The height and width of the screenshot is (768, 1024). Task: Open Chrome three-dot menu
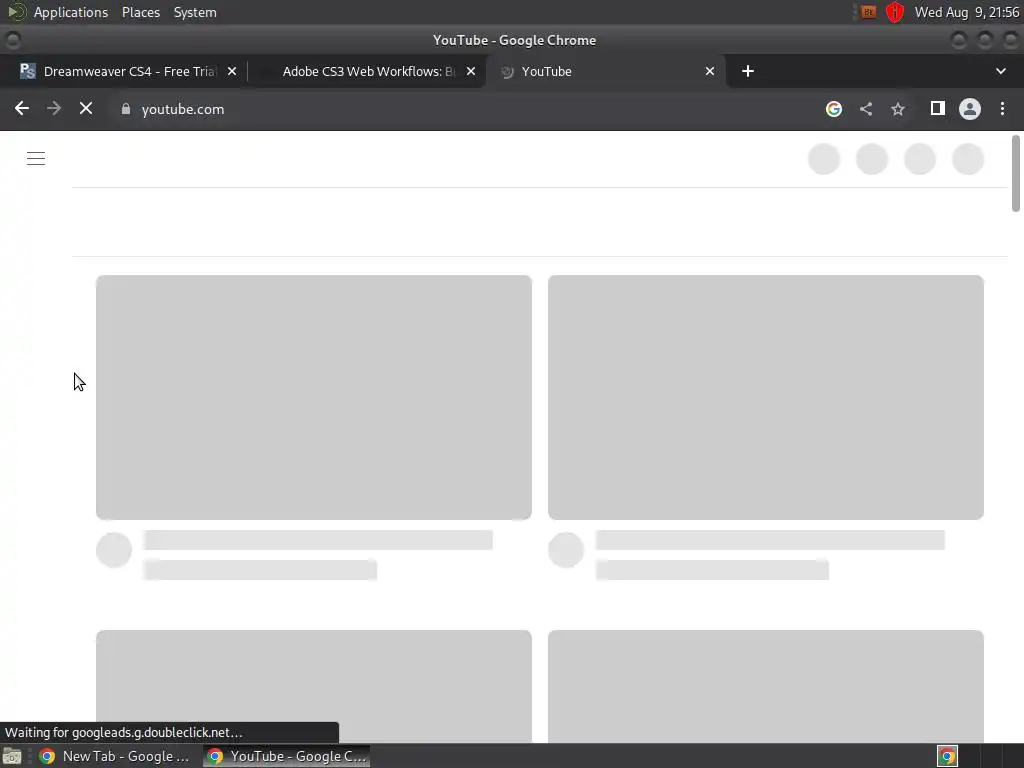click(x=1002, y=108)
